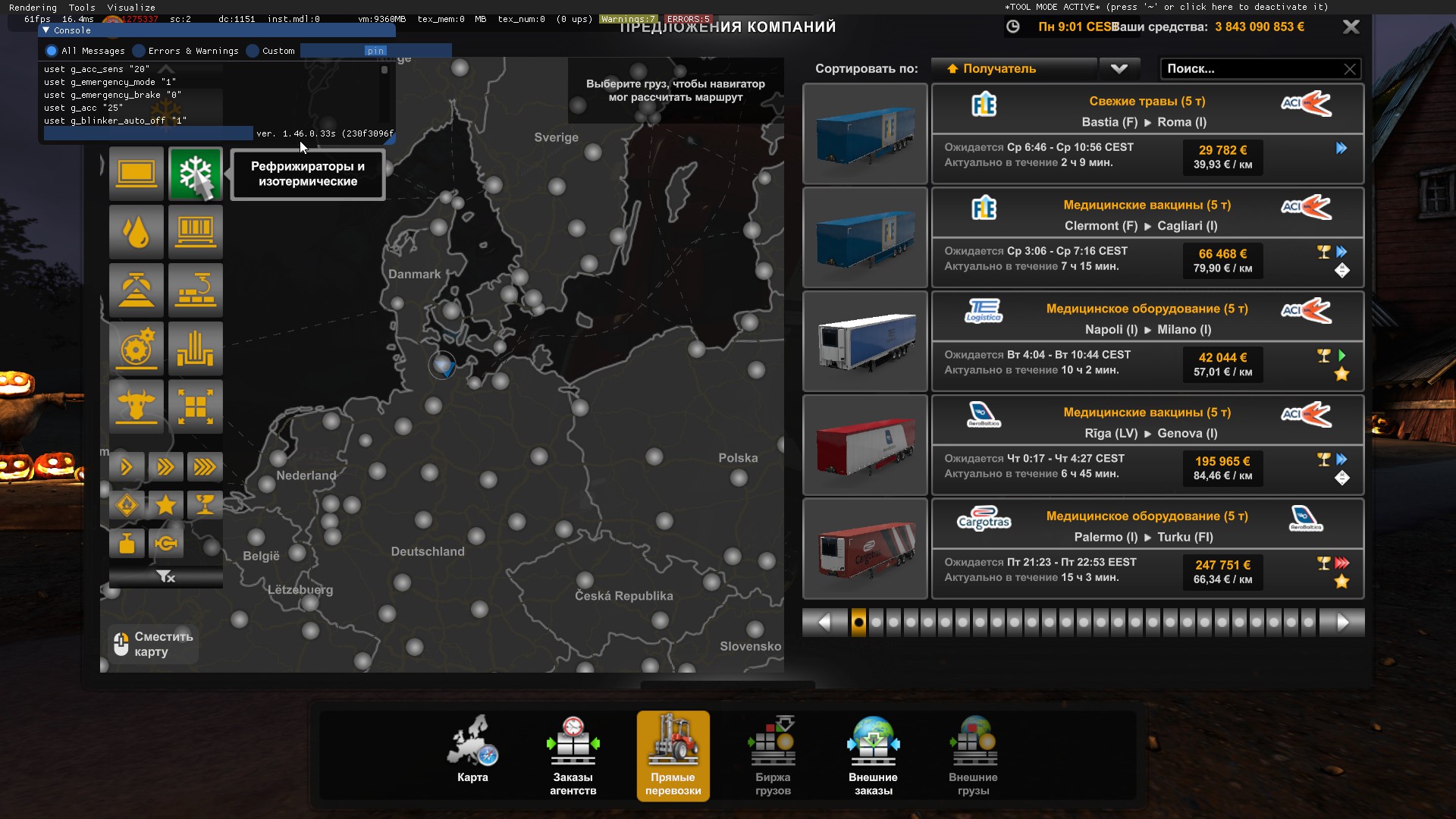Click green urgency arrow in Napoli job
The height and width of the screenshot is (819, 1456).
1342,356
